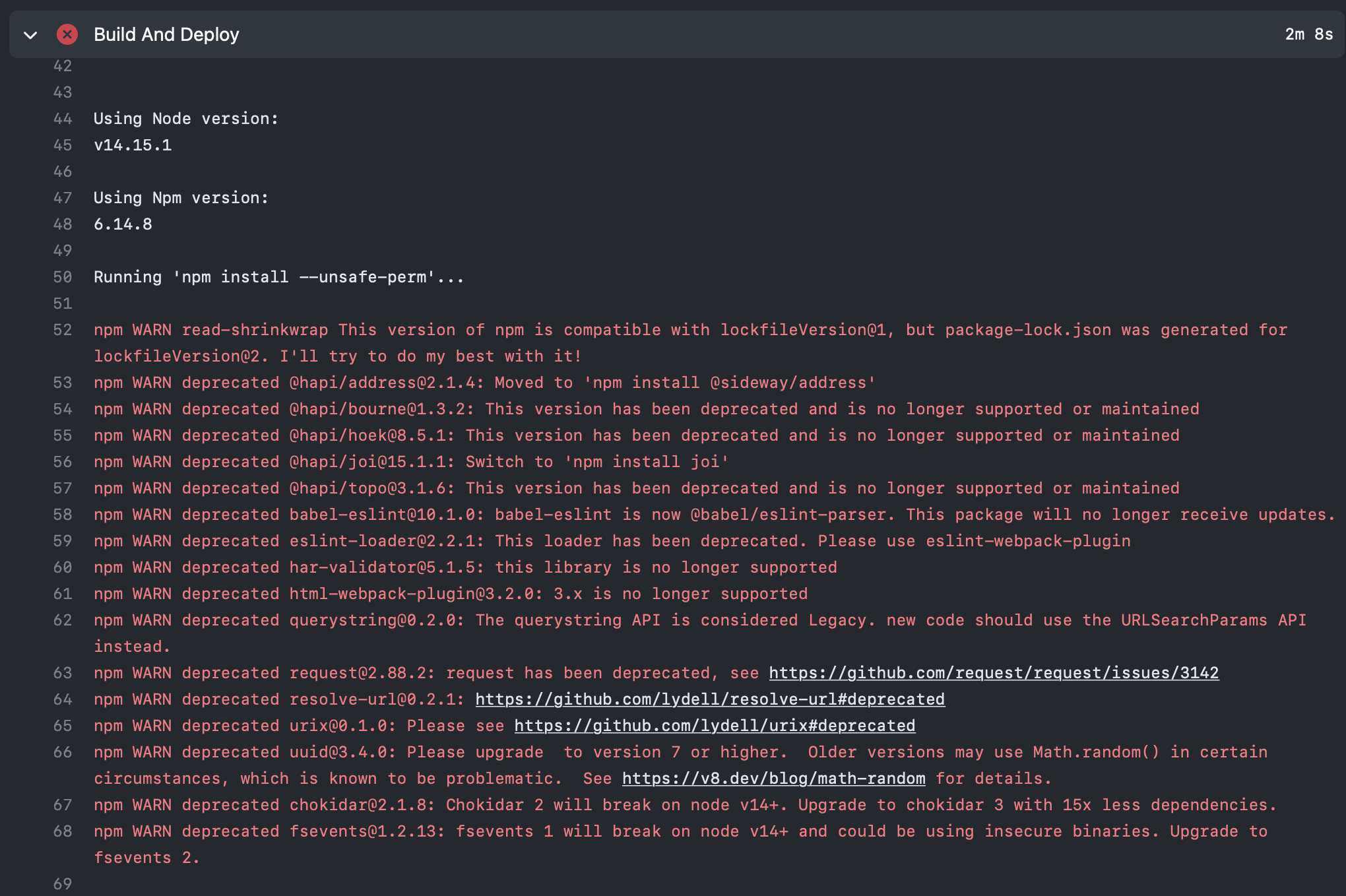Click the har-validator@5.1.5 deprecated warning
This screenshot has width=1346, height=896.
(x=465, y=567)
